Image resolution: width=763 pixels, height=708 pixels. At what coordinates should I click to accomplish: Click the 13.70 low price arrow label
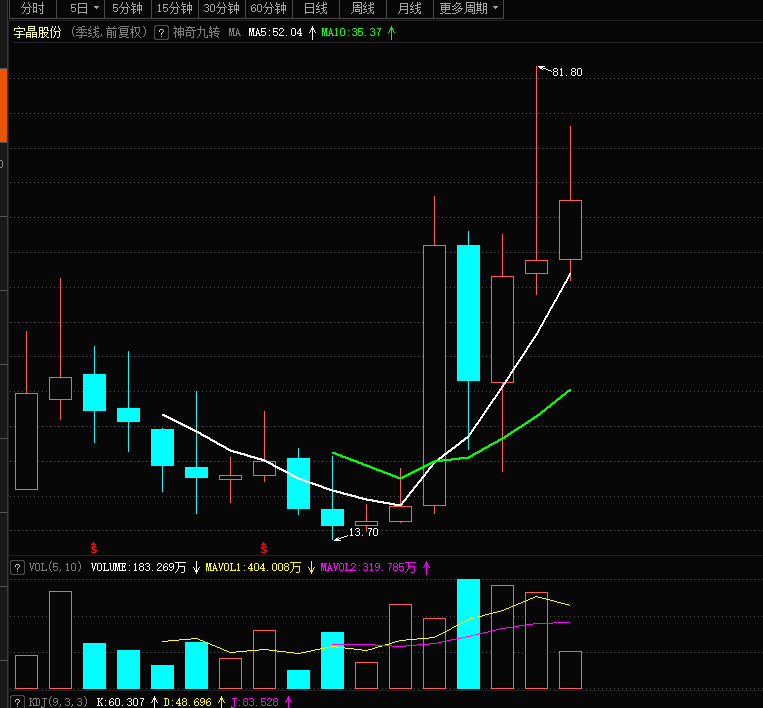[x=362, y=532]
